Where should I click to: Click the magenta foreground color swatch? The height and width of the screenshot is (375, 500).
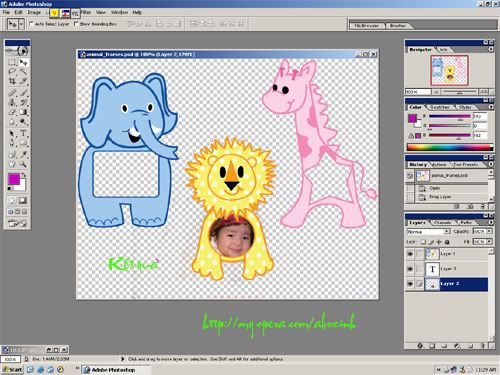tap(14, 179)
